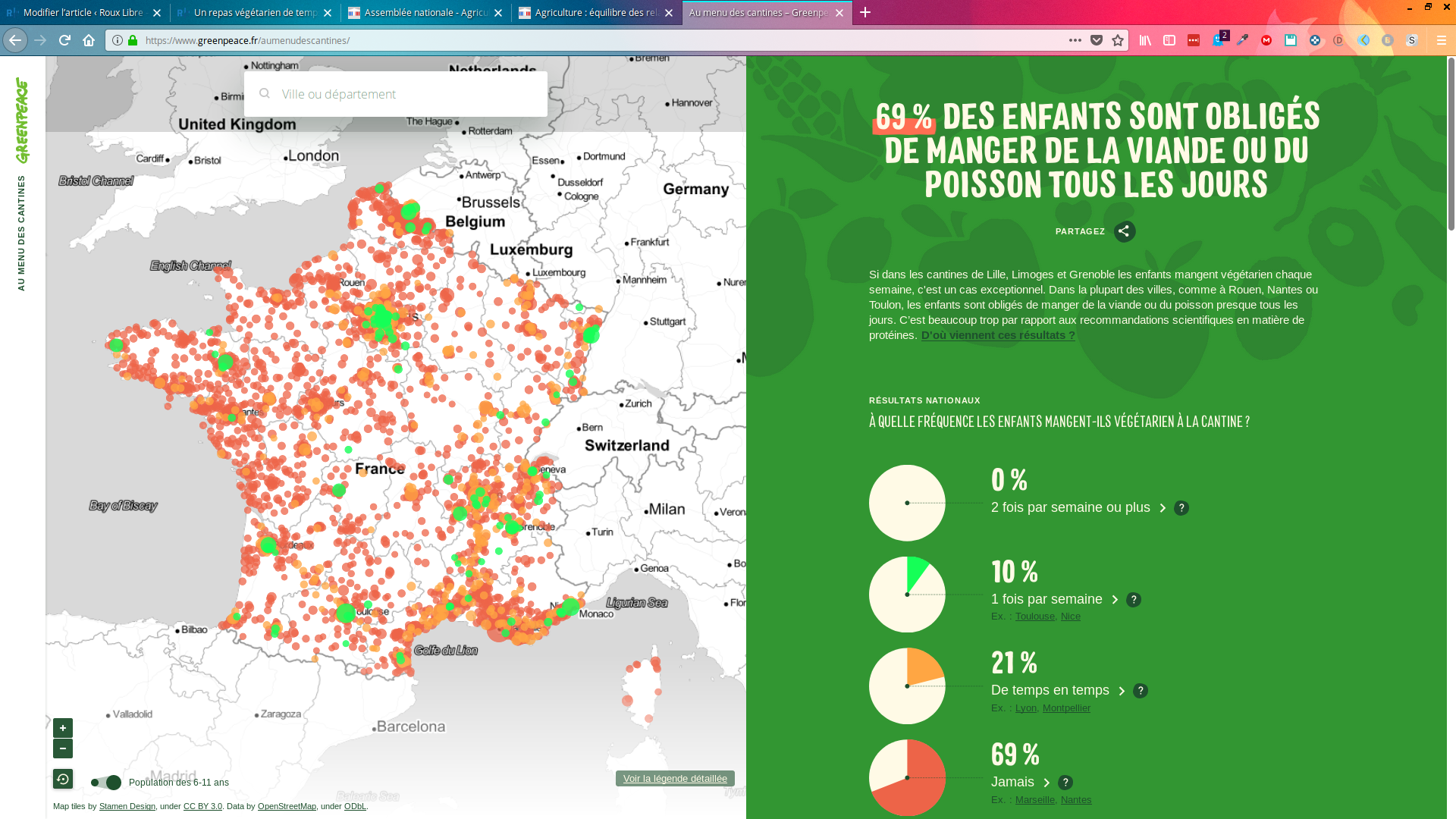Show site information icon in address bar
Image resolution: width=1456 pixels, height=819 pixels.
(x=118, y=40)
